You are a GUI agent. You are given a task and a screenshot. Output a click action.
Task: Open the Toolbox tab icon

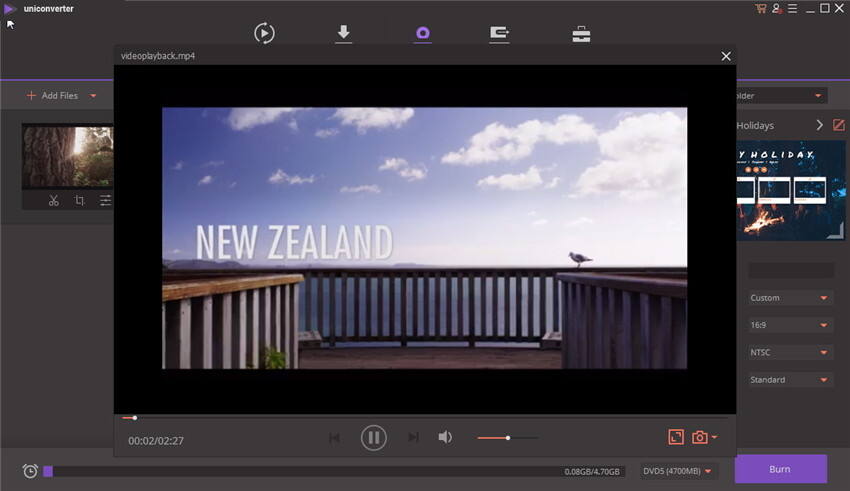coord(581,33)
